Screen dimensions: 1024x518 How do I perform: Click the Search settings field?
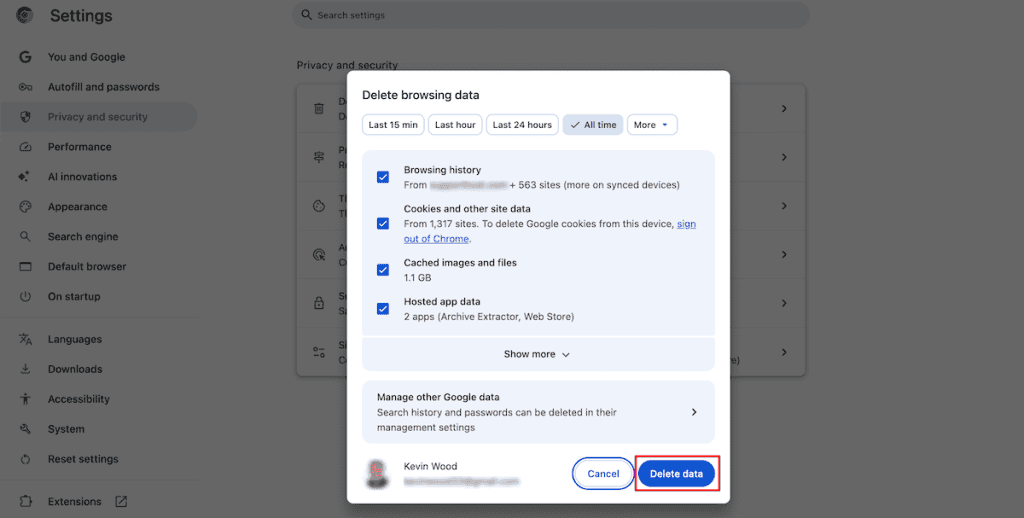coord(551,14)
